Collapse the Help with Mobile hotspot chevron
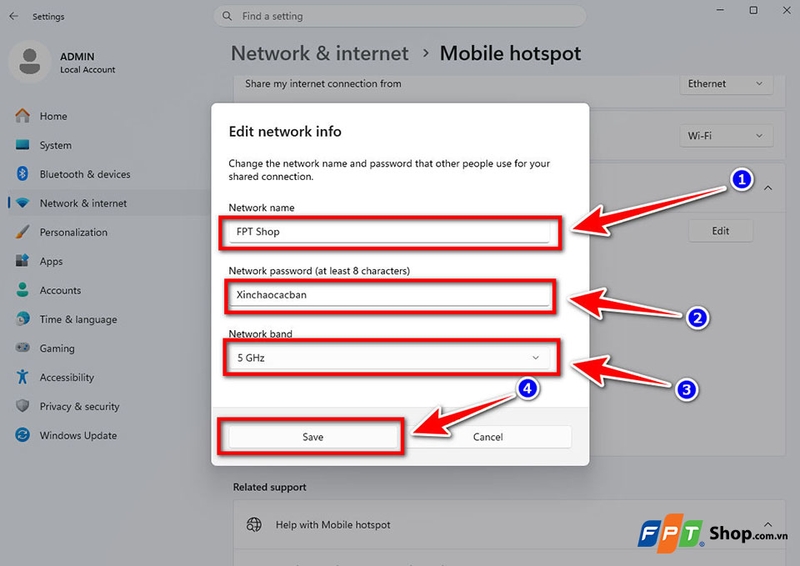This screenshot has width=800, height=566. click(x=768, y=524)
